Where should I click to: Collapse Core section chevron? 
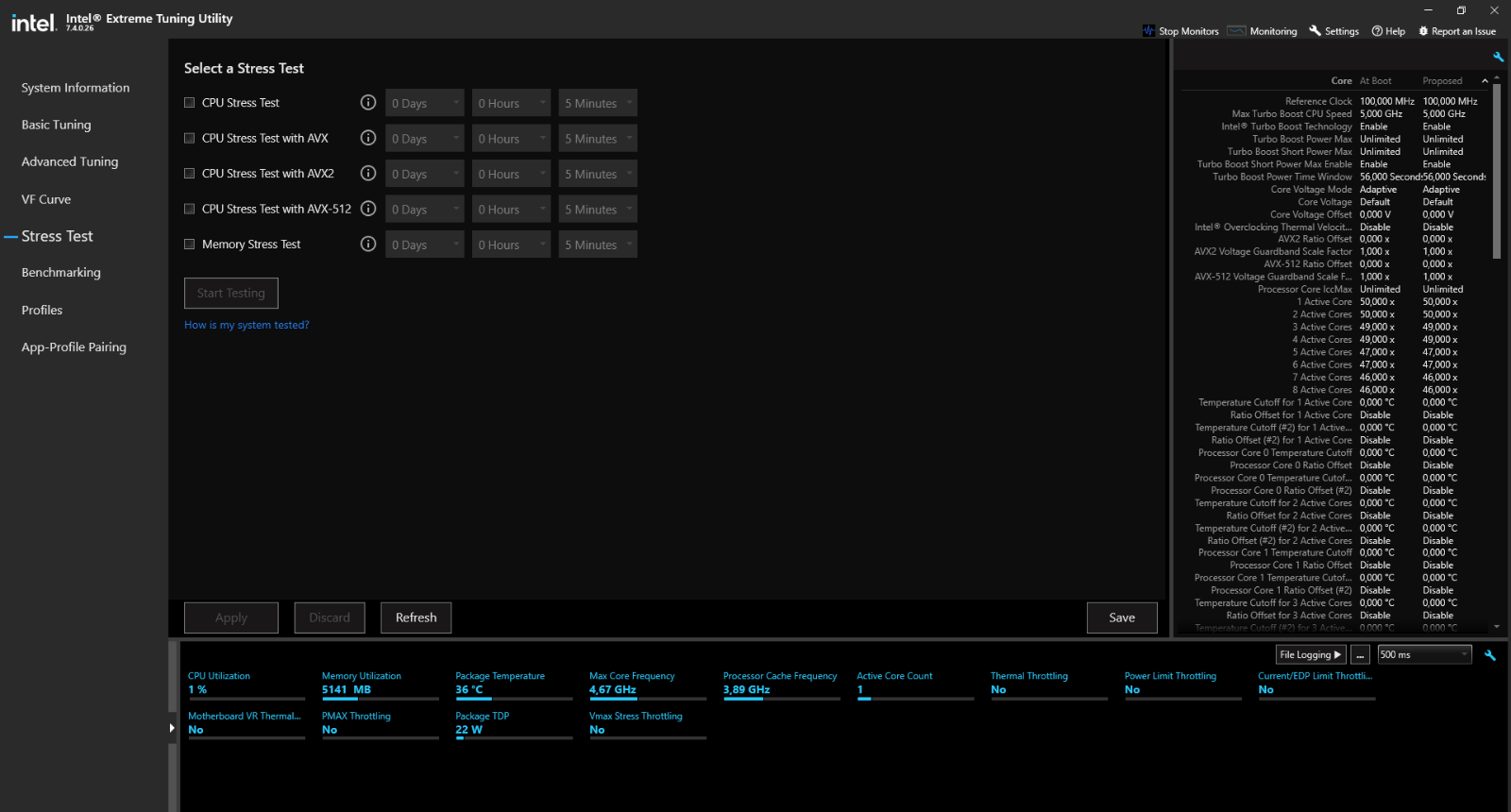pos(1485,81)
